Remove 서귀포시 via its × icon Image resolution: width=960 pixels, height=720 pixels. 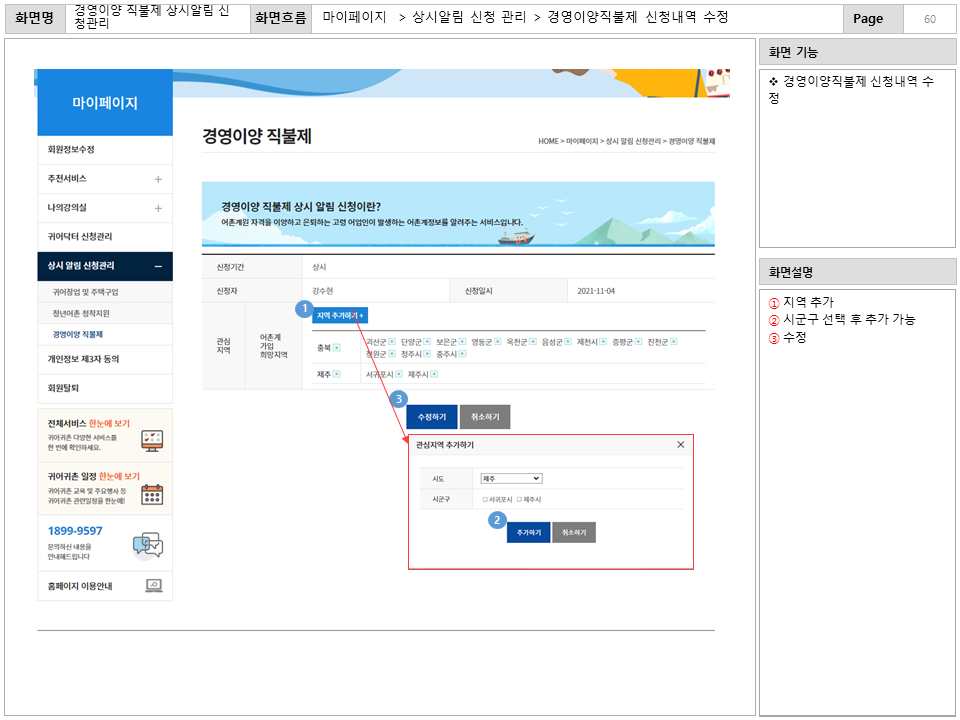point(397,374)
